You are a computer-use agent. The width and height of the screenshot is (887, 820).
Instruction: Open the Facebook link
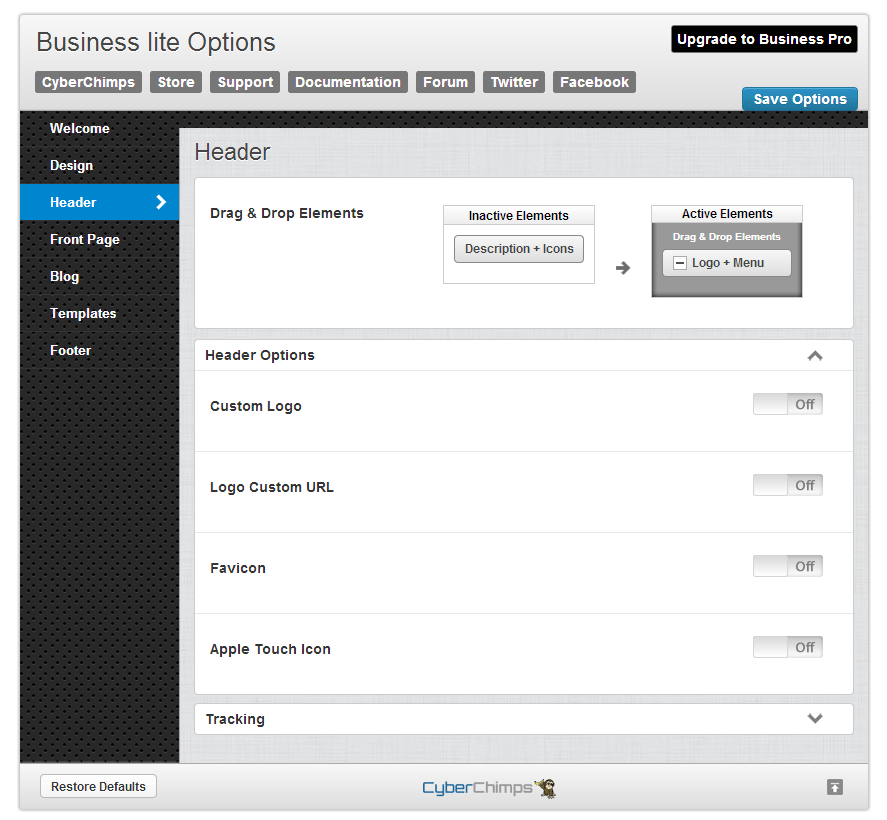[x=595, y=82]
